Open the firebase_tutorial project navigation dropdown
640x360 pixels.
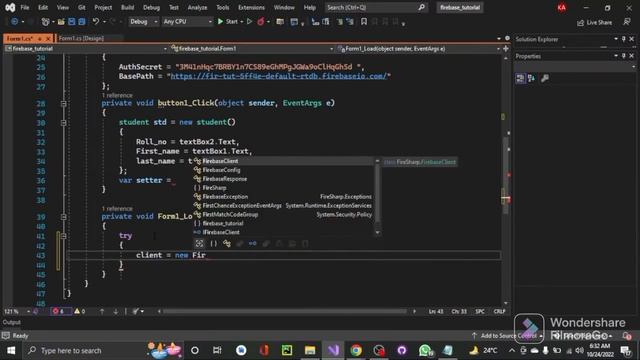86,49
